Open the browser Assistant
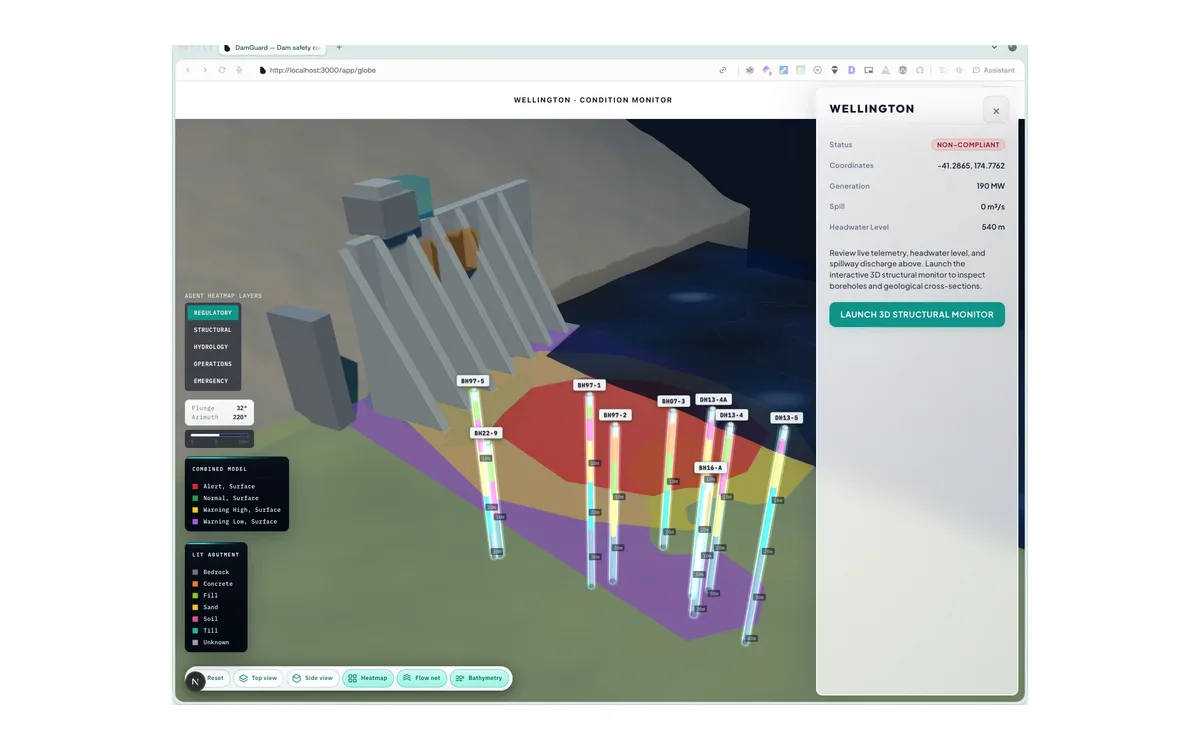The height and width of the screenshot is (750, 1200). [994, 70]
